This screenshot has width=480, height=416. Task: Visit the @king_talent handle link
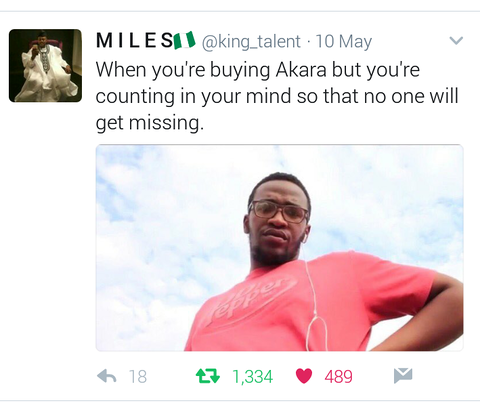click(251, 42)
